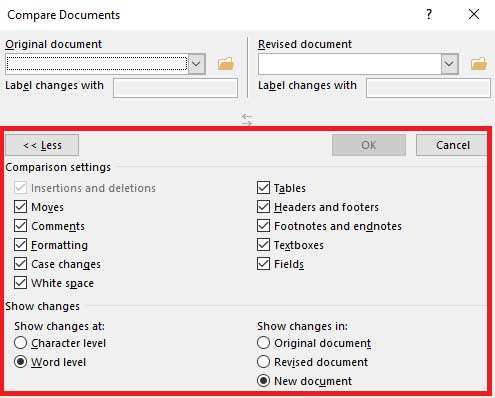Uncheck the Moves checkbox
The height and width of the screenshot is (398, 495).
coord(20,207)
